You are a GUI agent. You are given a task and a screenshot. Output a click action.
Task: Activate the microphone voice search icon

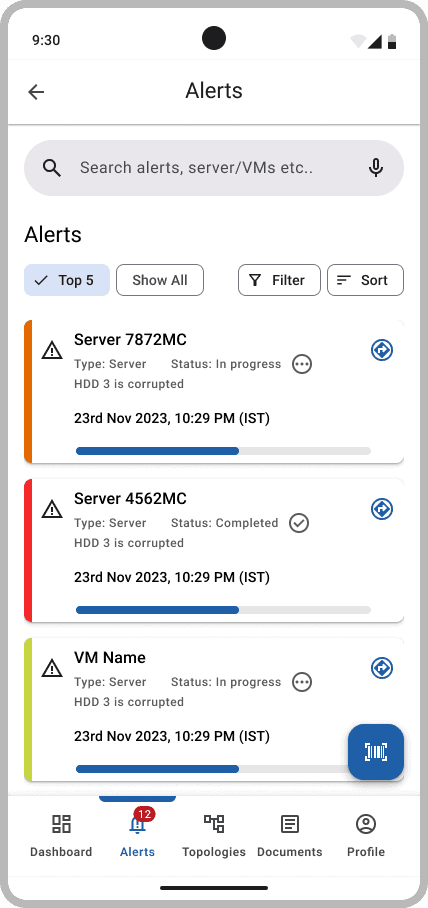[376, 168]
